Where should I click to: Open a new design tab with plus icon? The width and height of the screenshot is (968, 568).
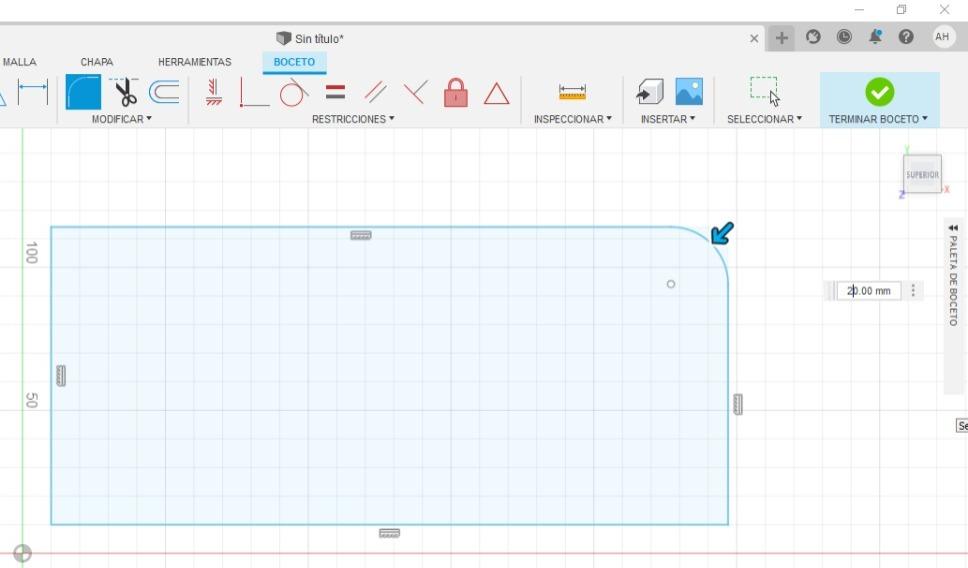pyautogui.click(x=782, y=38)
